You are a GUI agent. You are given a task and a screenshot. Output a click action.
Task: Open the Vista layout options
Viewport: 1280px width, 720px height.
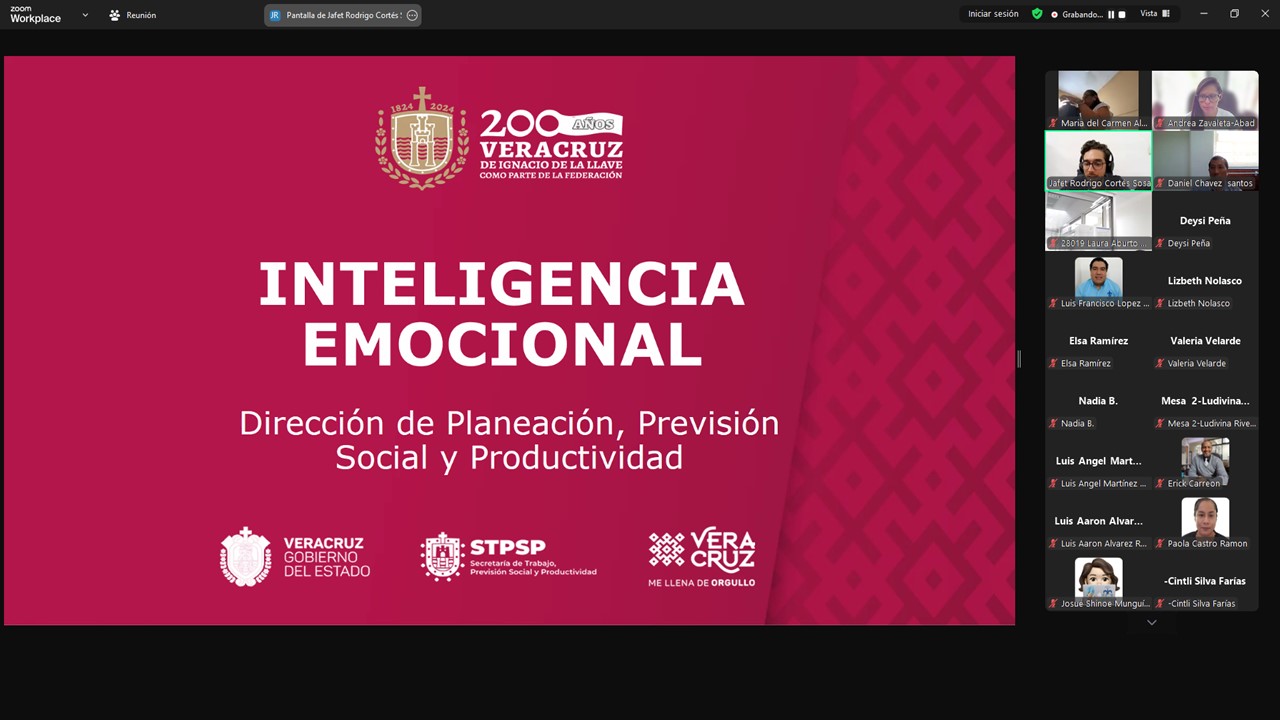1155,14
